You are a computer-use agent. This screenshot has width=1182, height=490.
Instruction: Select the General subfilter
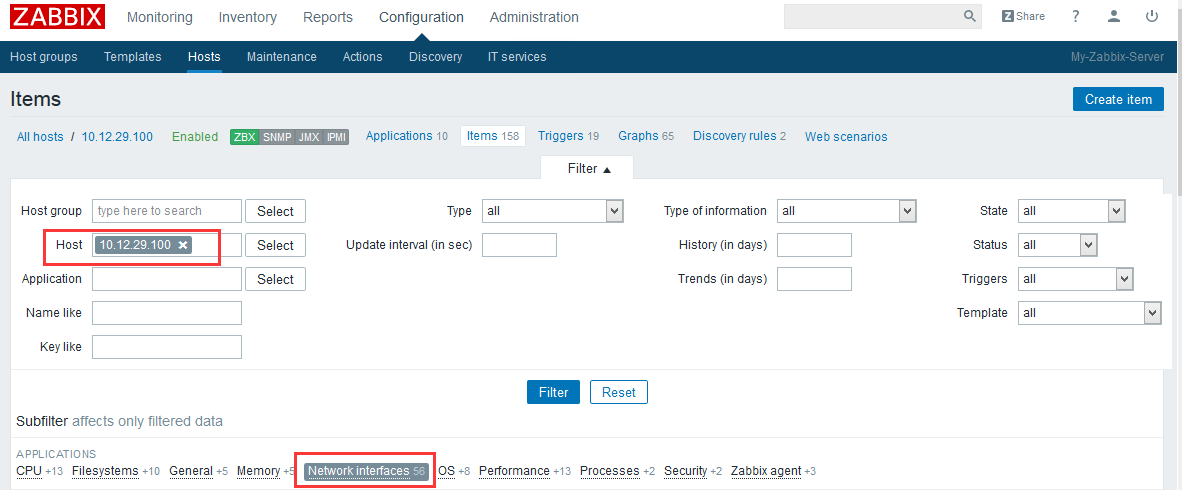(x=191, y=470)
